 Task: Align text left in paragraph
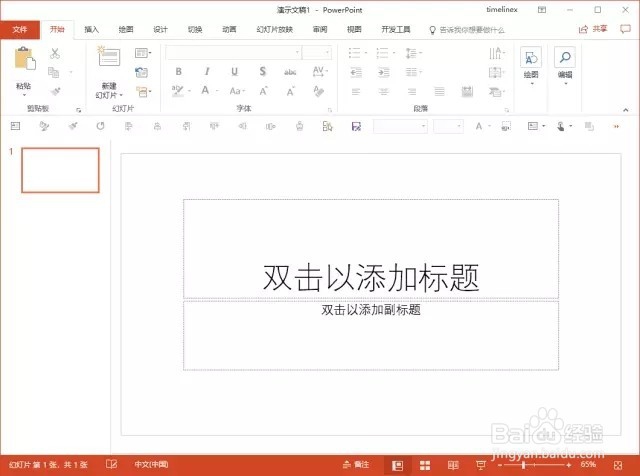[x=356, y=91]
